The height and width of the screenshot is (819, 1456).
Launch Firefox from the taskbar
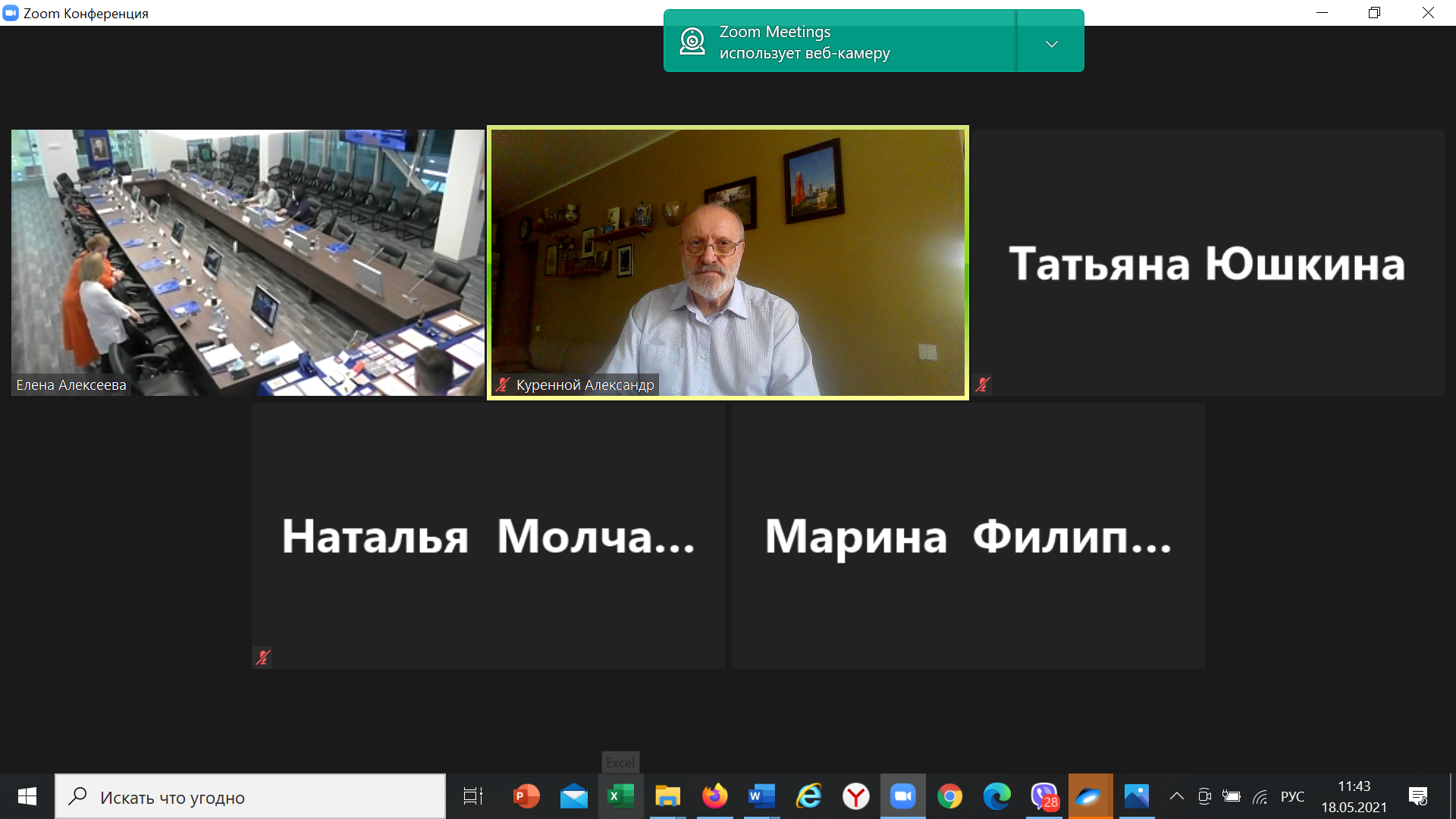coord(714,796)
